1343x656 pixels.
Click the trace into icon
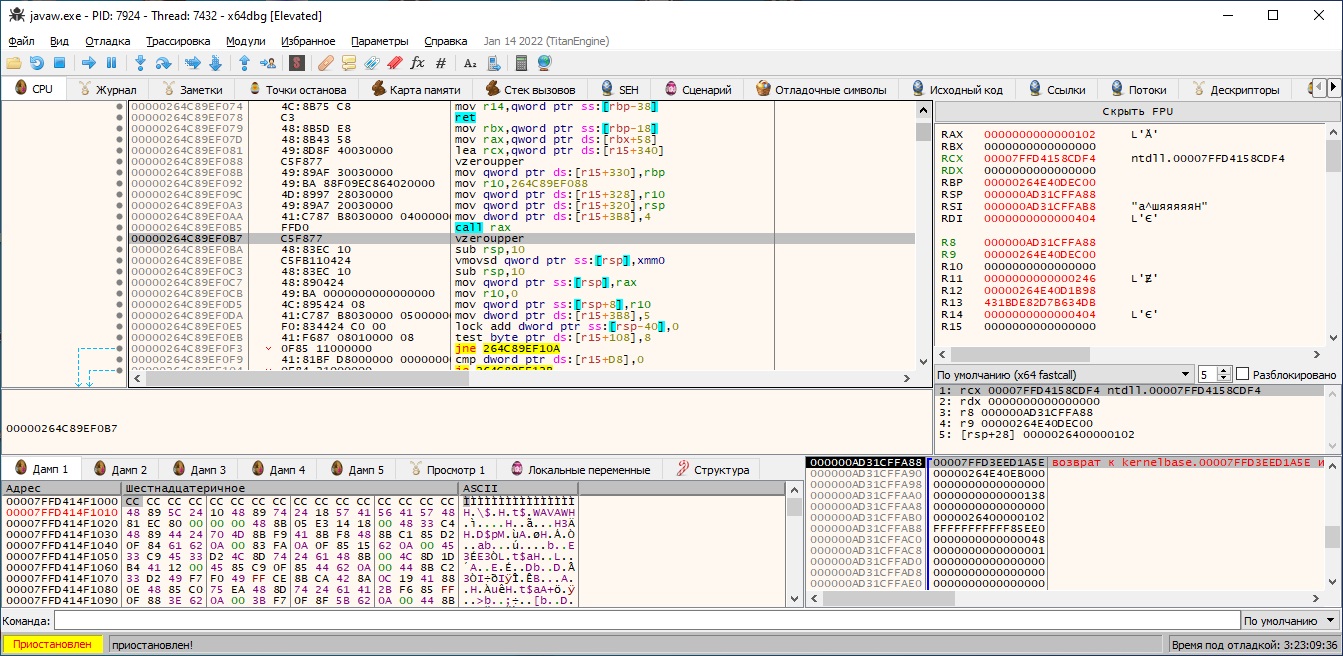pyautogui.click(x=192, y=63)
